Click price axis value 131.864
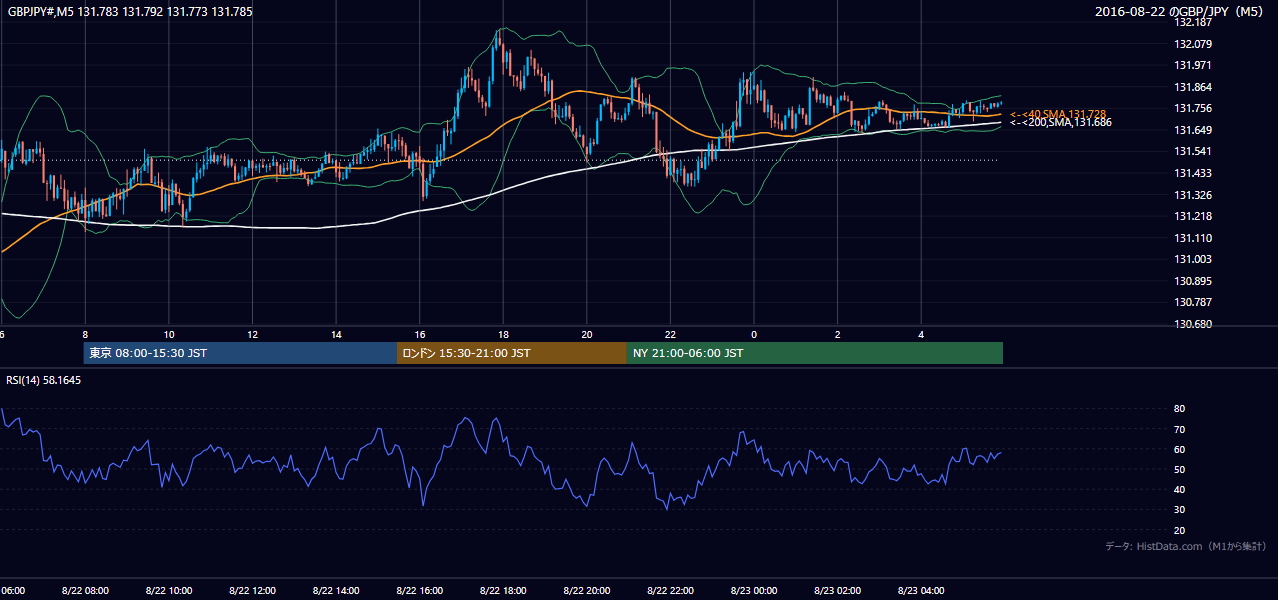 (1192, 87)
